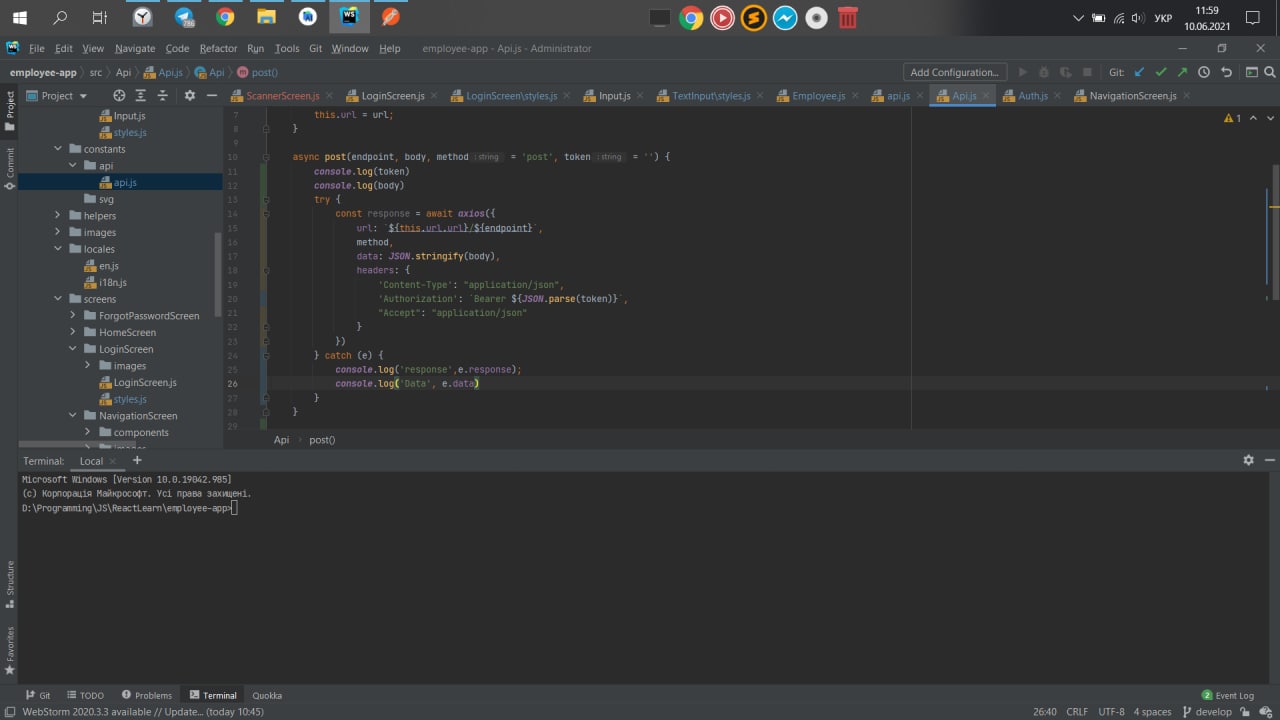
Task: Open Git history clock icon
Action: (x=1204, y=72)
